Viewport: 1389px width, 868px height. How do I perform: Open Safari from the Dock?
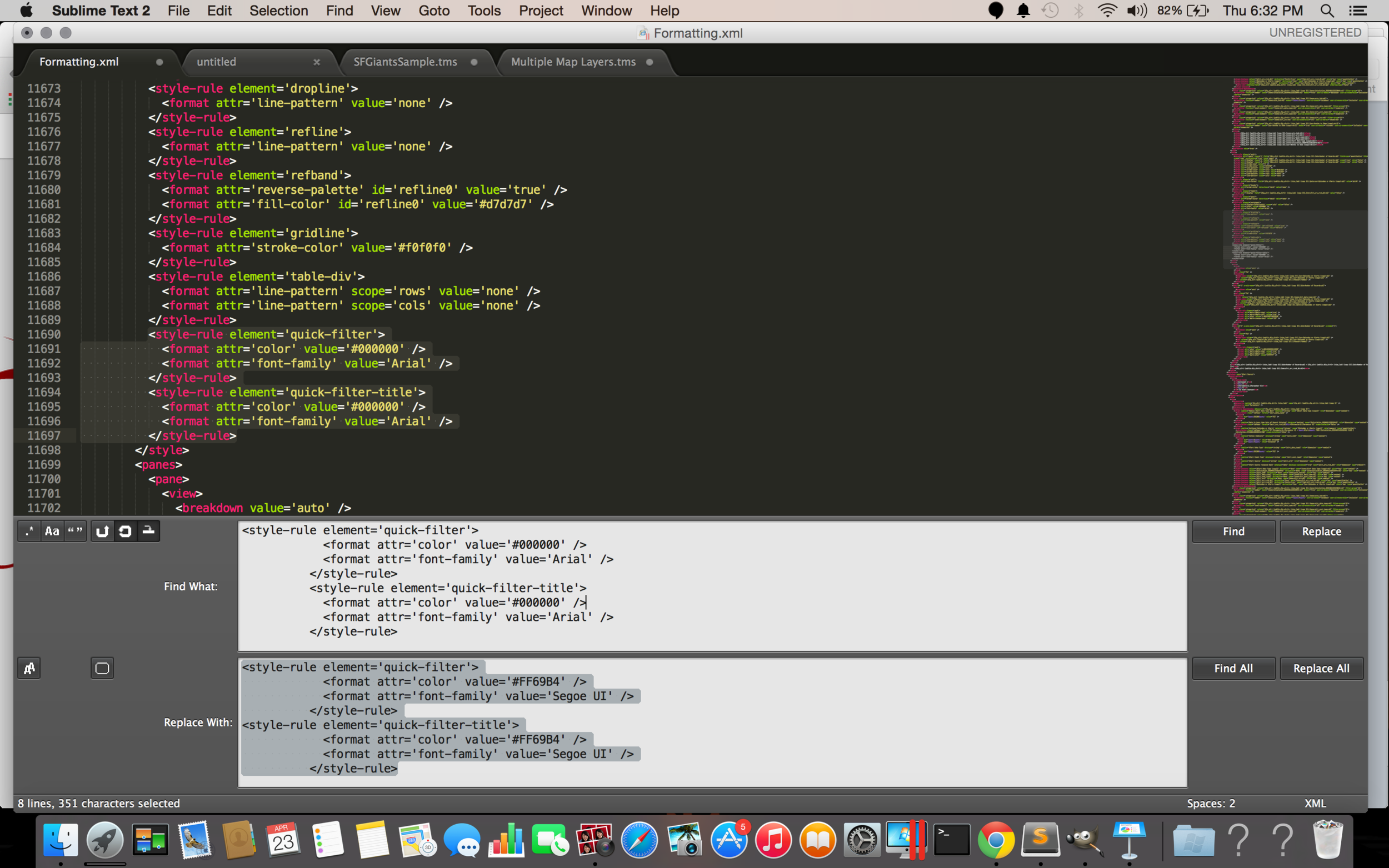pyautogui.click(x=639, y=840)
